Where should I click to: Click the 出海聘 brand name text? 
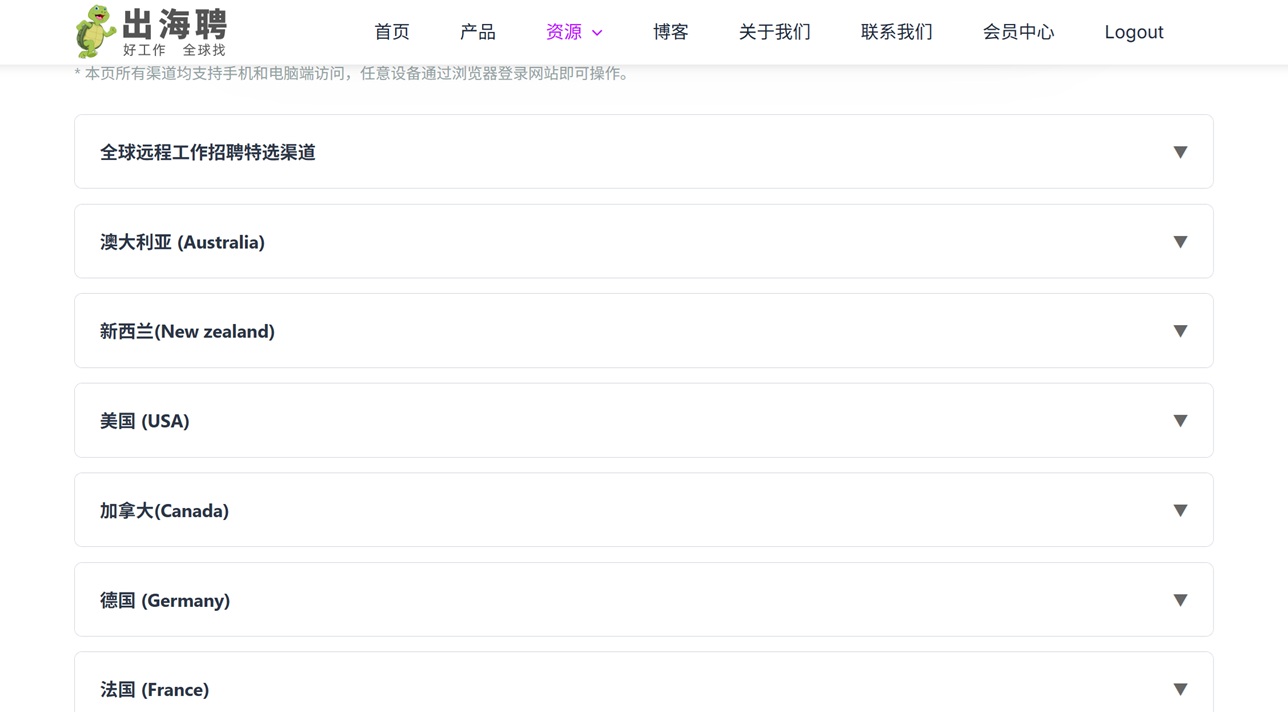175,24
